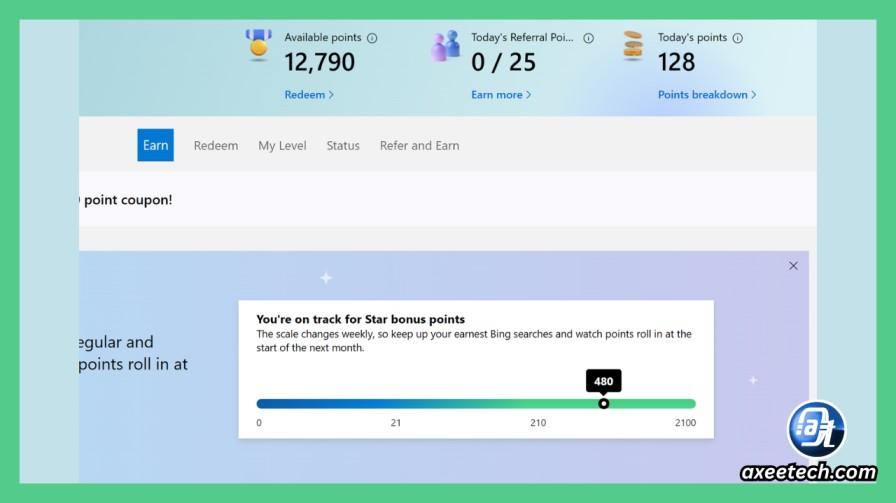Click the Redeem link under Available points
This screenshot has height=503, width=896.
[309, 95]
